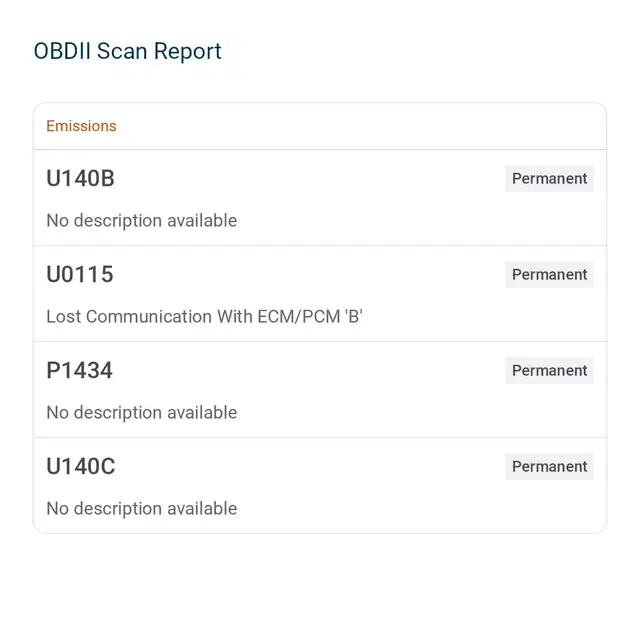The image size is (640, 640).
Task: Open the U140B trouble code
Action: [80, 178]
